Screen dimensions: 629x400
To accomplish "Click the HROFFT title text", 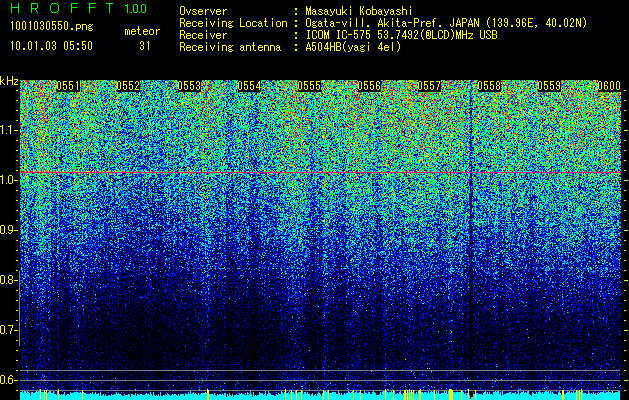I will 62,8.
